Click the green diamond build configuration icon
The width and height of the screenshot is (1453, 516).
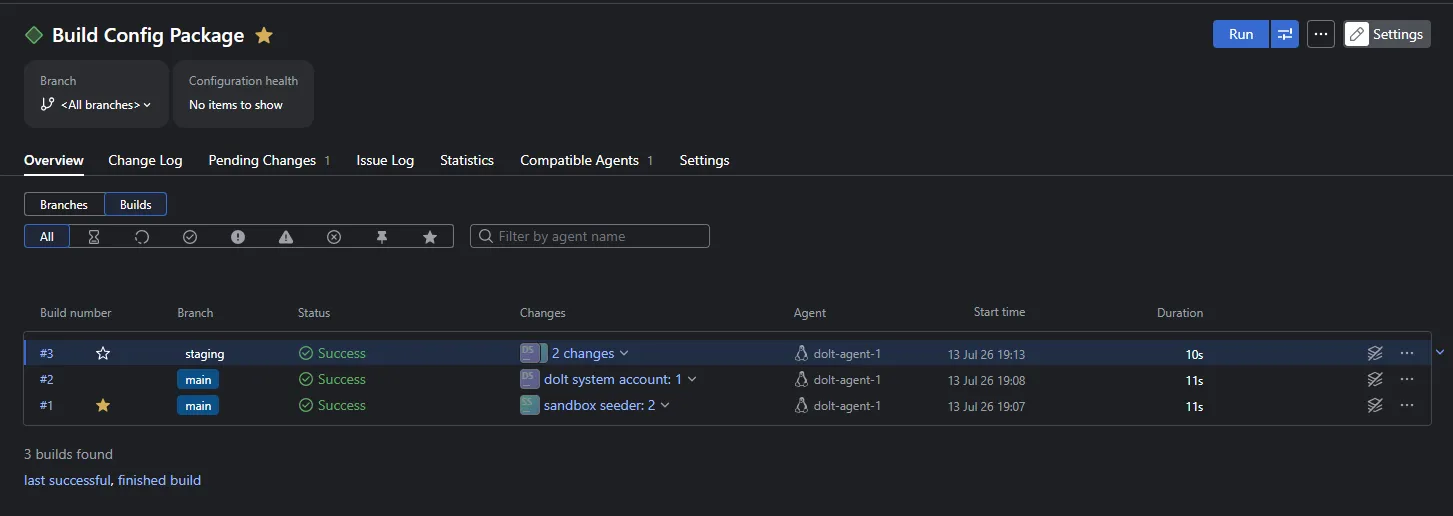coord(34,35)
